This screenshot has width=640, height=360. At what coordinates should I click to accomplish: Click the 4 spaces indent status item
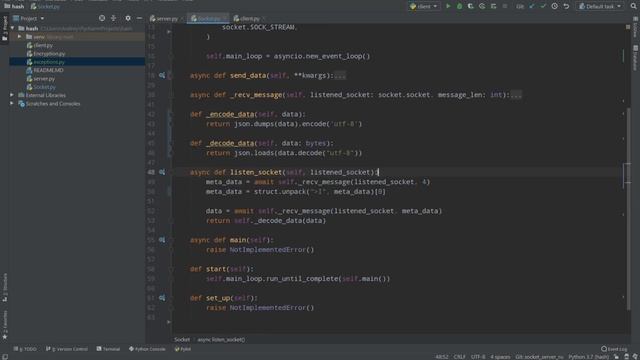(500, 357)
